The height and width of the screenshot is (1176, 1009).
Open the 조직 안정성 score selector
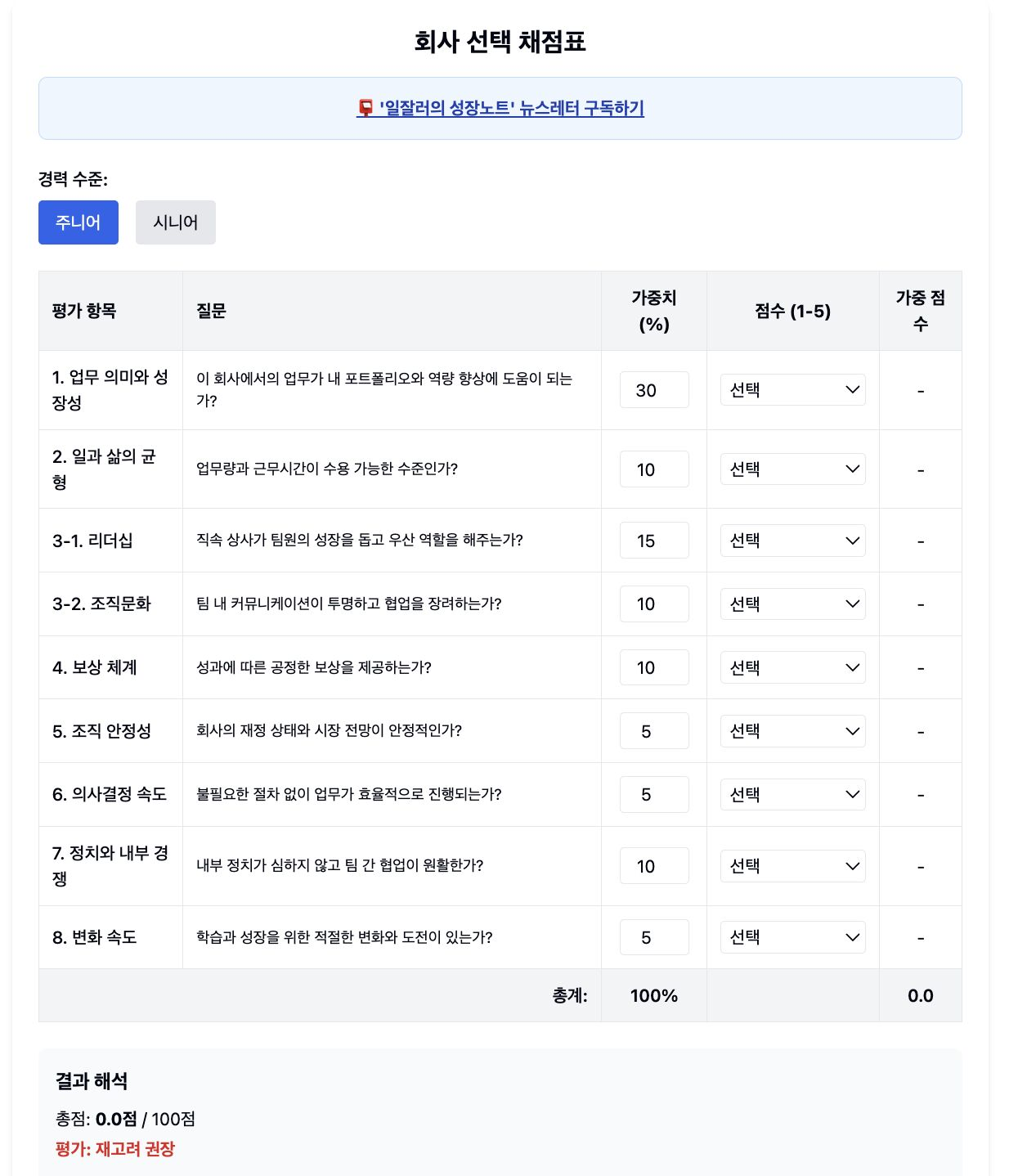[x=792, y=730]
